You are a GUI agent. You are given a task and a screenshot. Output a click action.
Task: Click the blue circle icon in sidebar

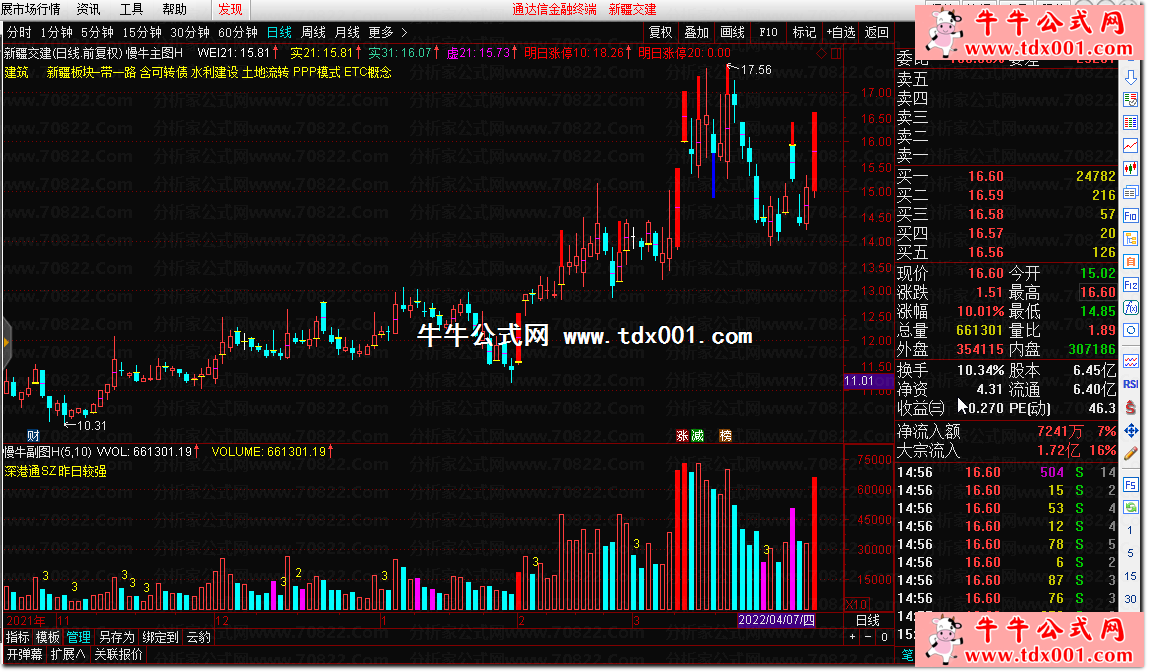point(1131,330)
